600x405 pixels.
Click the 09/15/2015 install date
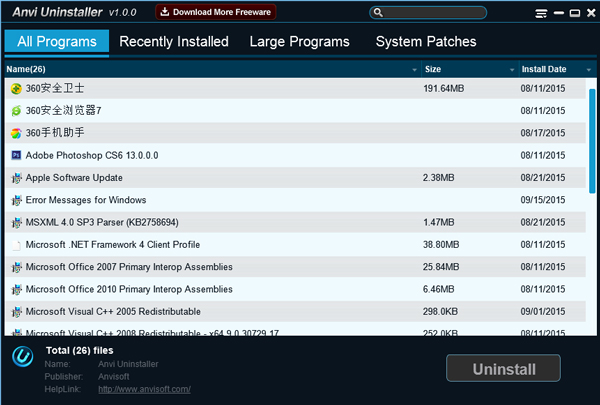pyautogui.click(x=543, y=200)
